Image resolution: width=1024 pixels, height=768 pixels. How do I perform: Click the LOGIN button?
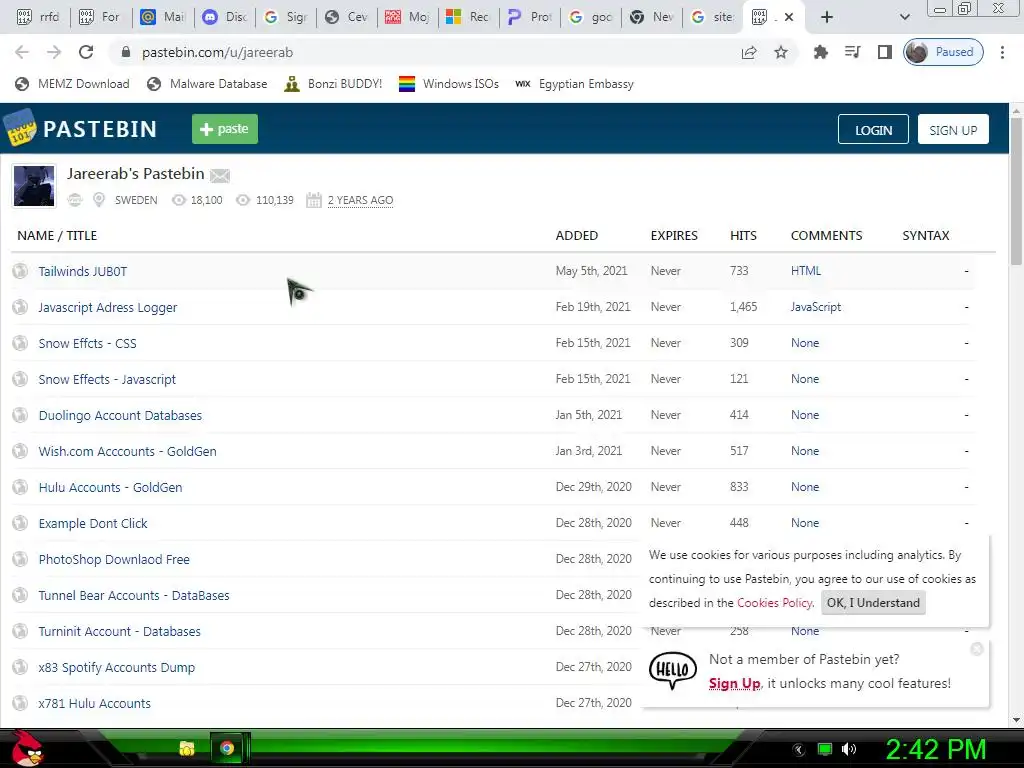pyautogui.click(x=873, y=129)
